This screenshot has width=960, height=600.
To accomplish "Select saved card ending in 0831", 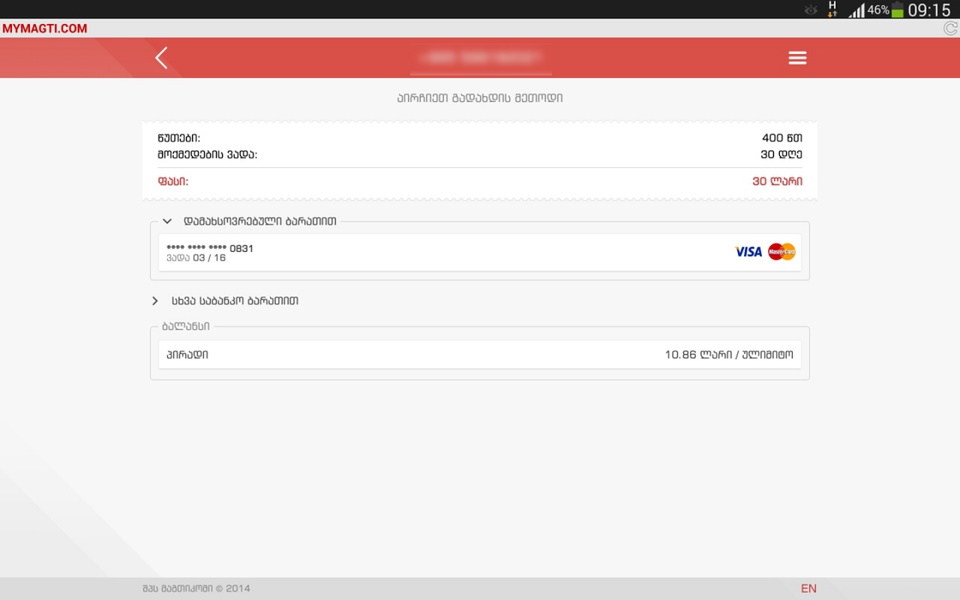I will click(480, 252).
